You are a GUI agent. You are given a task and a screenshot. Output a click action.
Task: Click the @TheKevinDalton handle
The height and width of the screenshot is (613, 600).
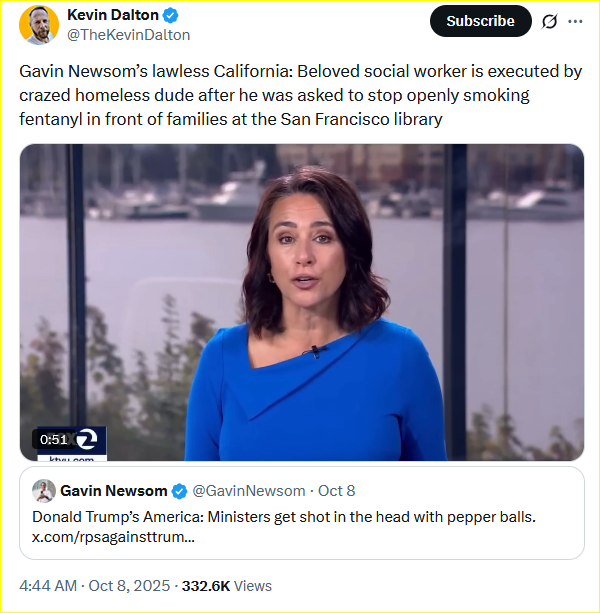(x=128, y=35)
